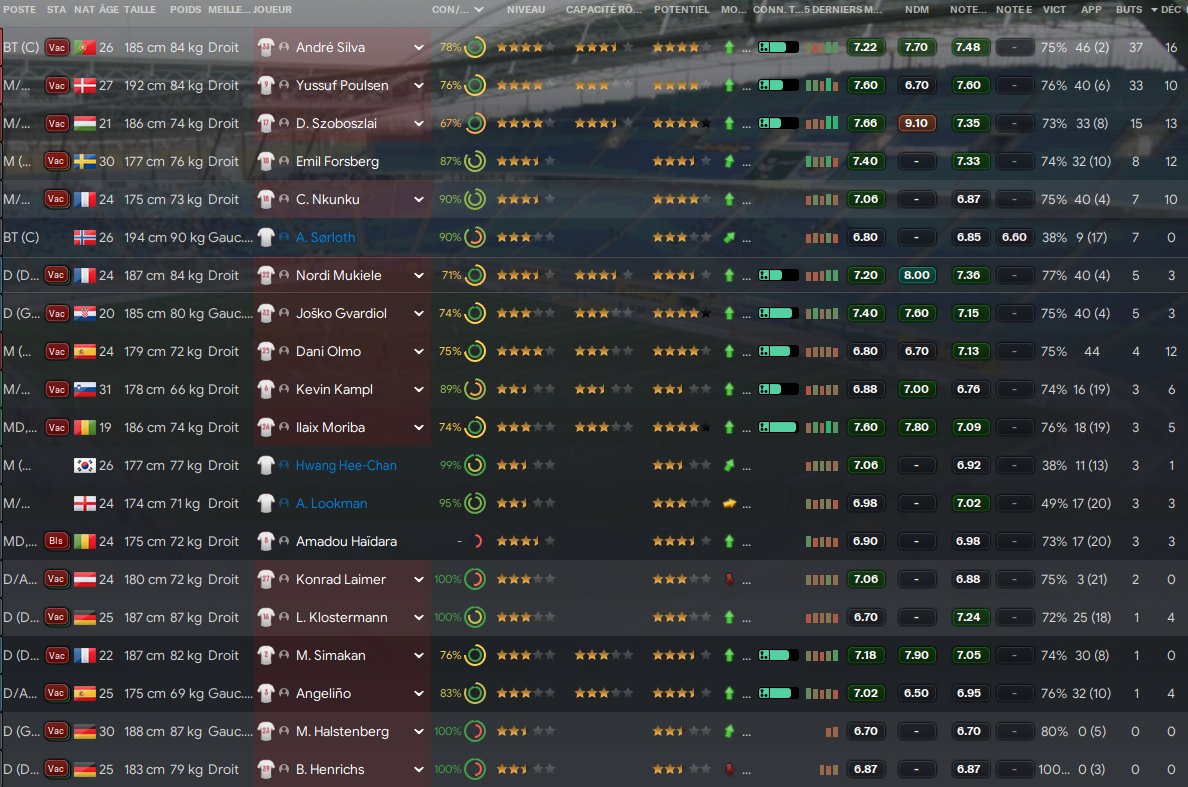1188x787 pixels.
Task: Click the 8.00 rating for Nordi Mukiele
Action: point(917,276)
